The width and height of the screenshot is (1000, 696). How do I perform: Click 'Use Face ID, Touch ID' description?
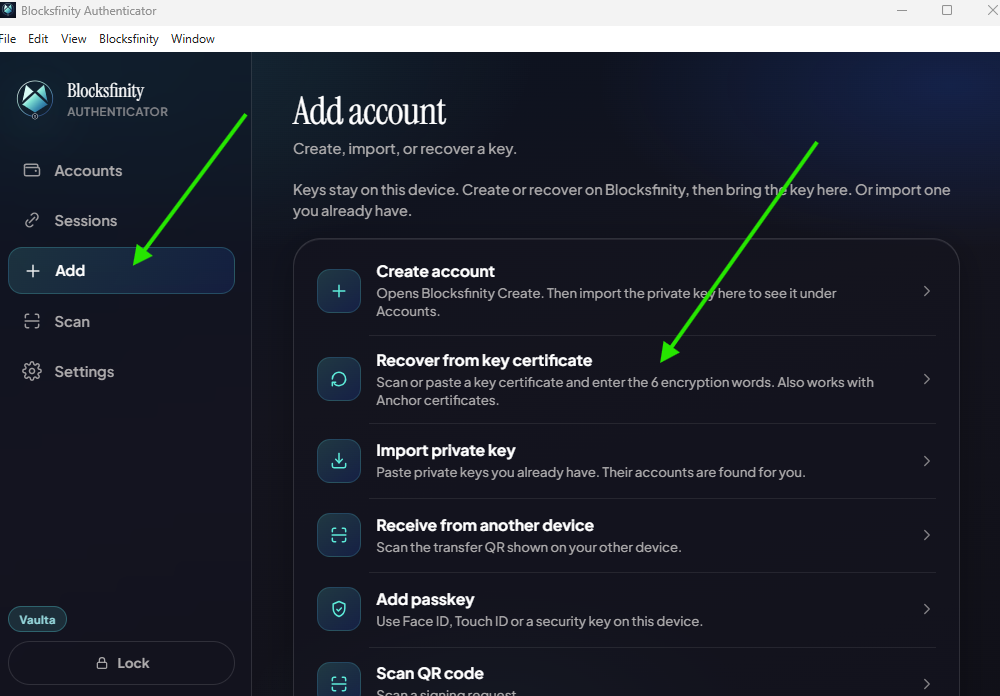pyautogui.click(x=540, y=621)
